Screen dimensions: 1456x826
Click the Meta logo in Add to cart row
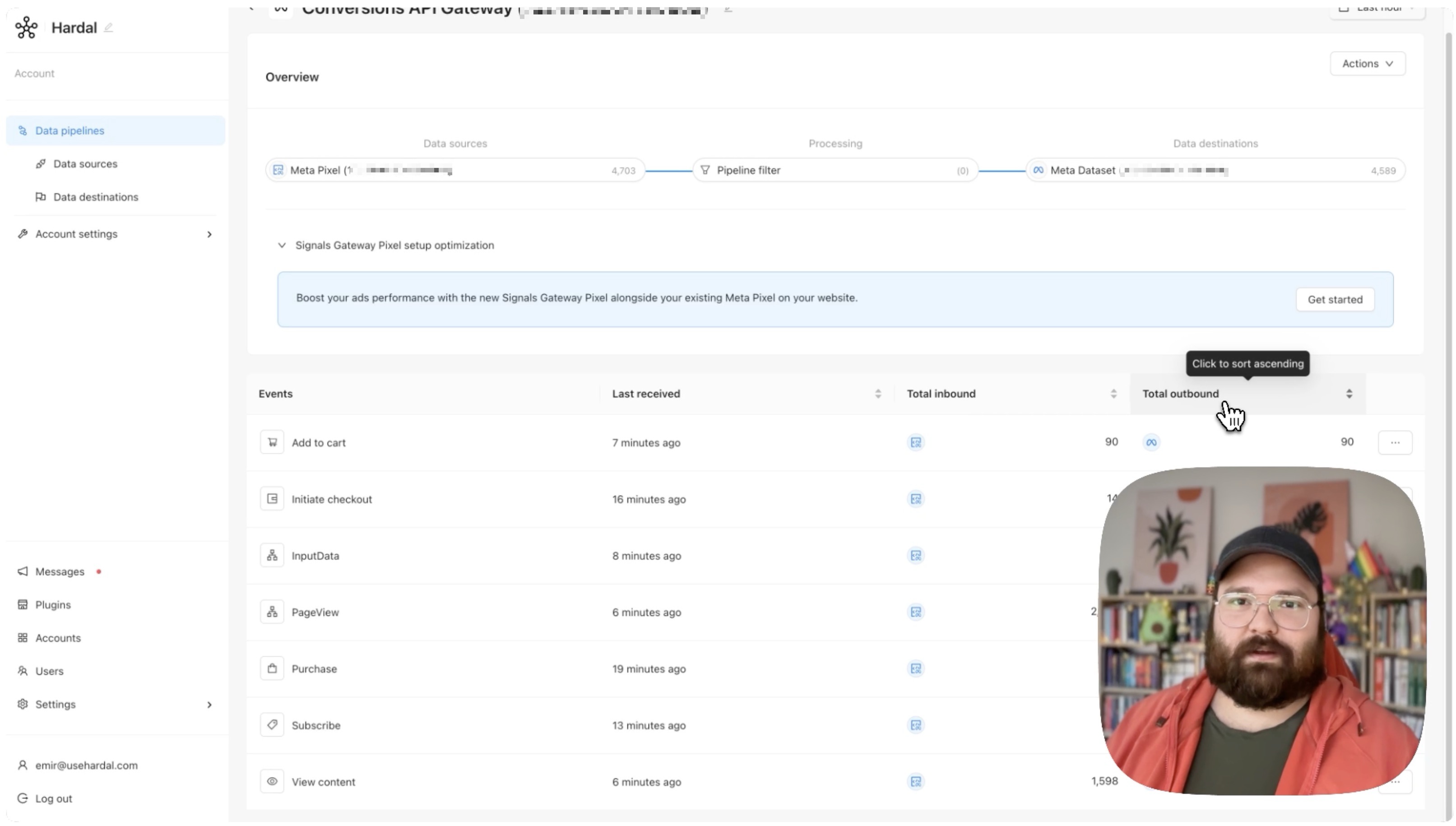coord(1151,442)
